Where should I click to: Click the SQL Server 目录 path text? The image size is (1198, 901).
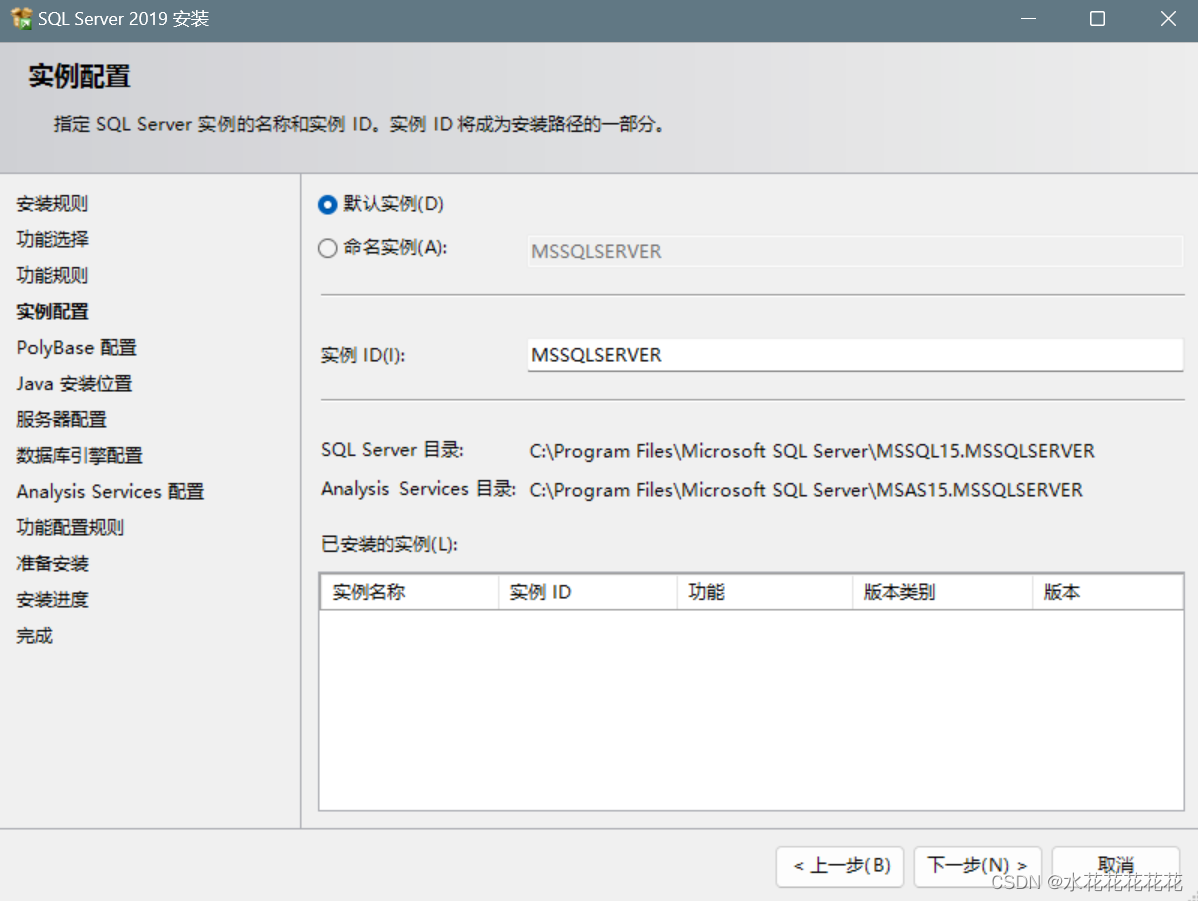[x=811, y=451]
